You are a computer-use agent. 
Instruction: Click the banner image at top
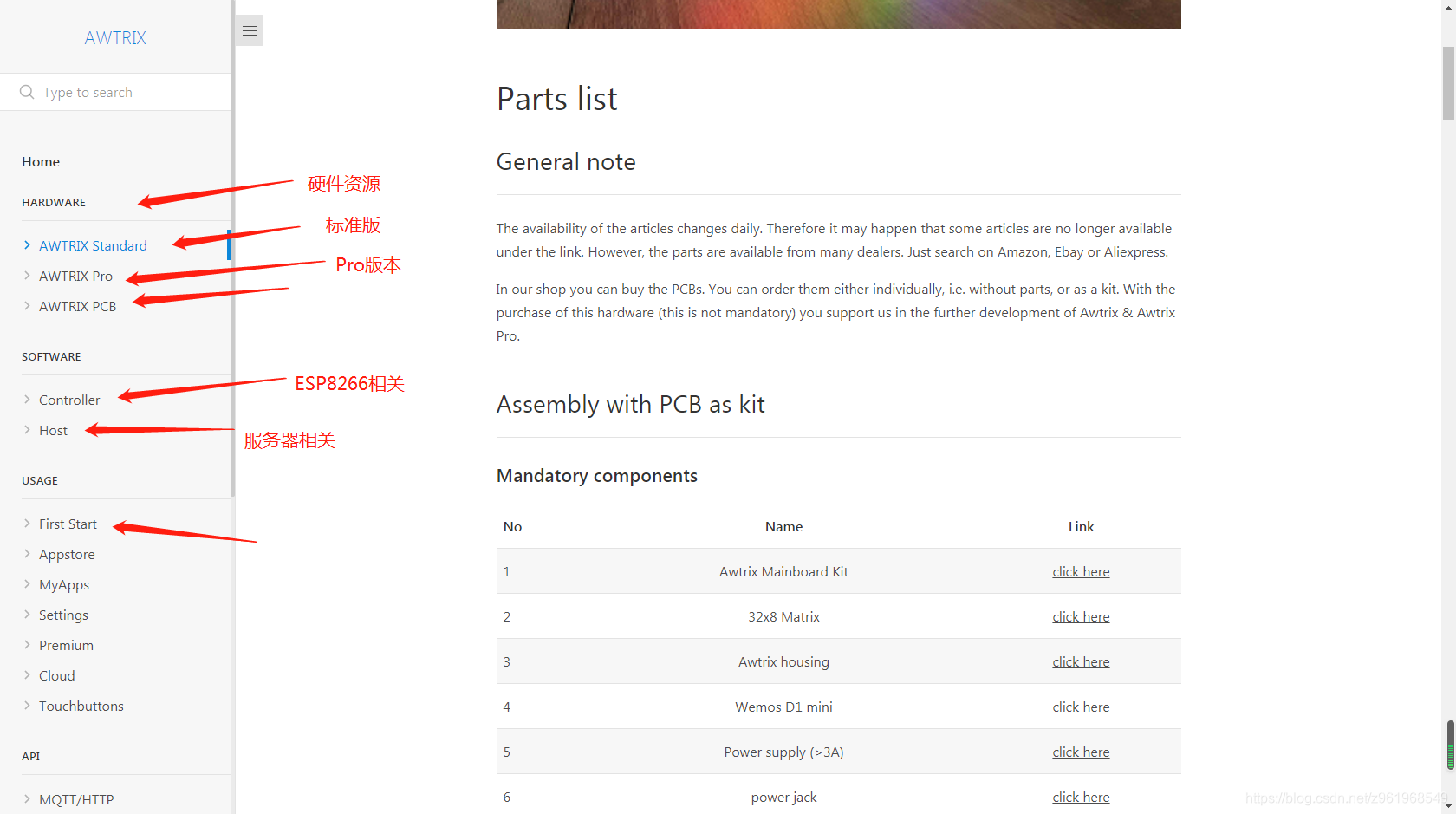[838, 14]
